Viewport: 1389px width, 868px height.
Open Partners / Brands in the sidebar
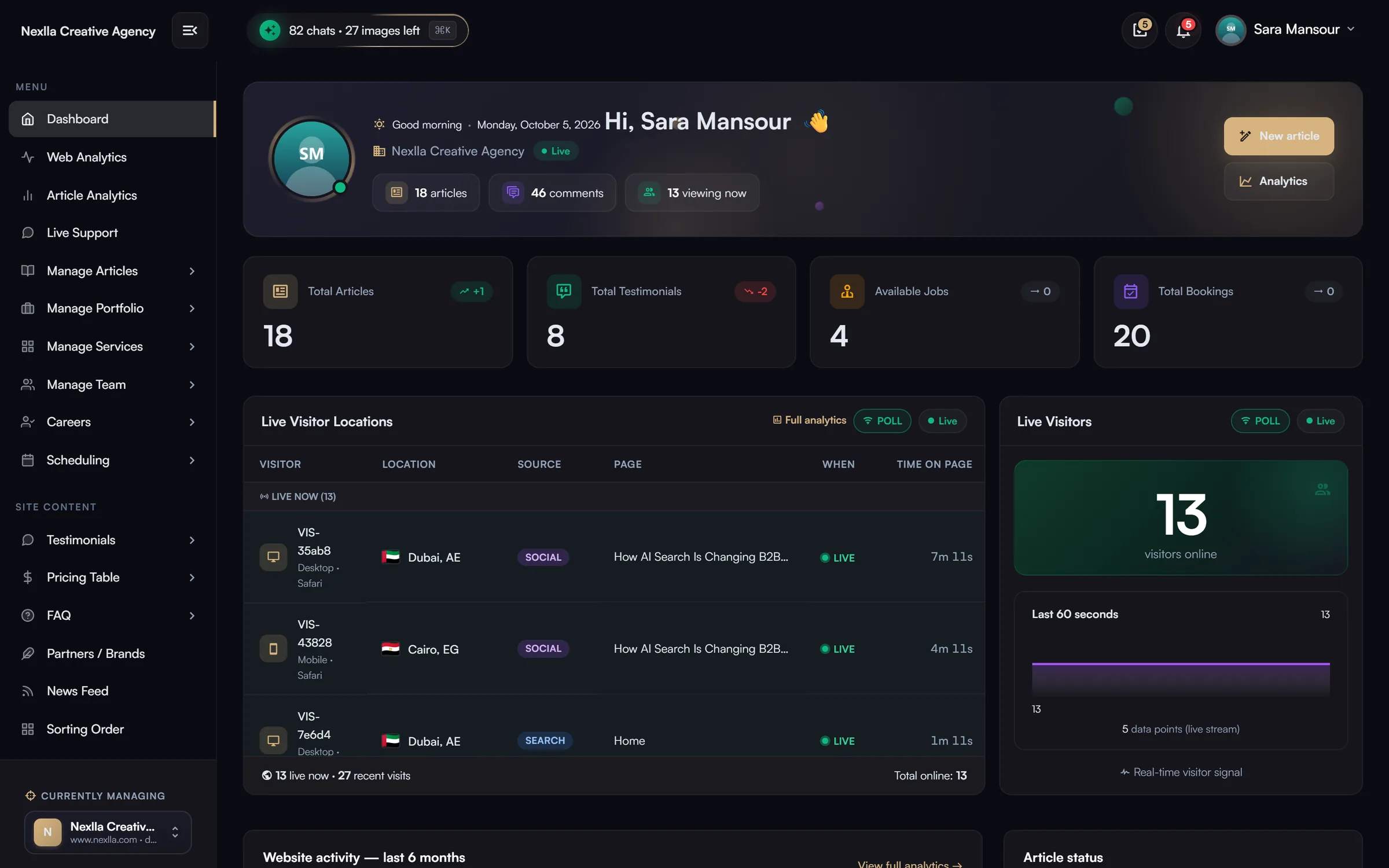coord(112,653)
